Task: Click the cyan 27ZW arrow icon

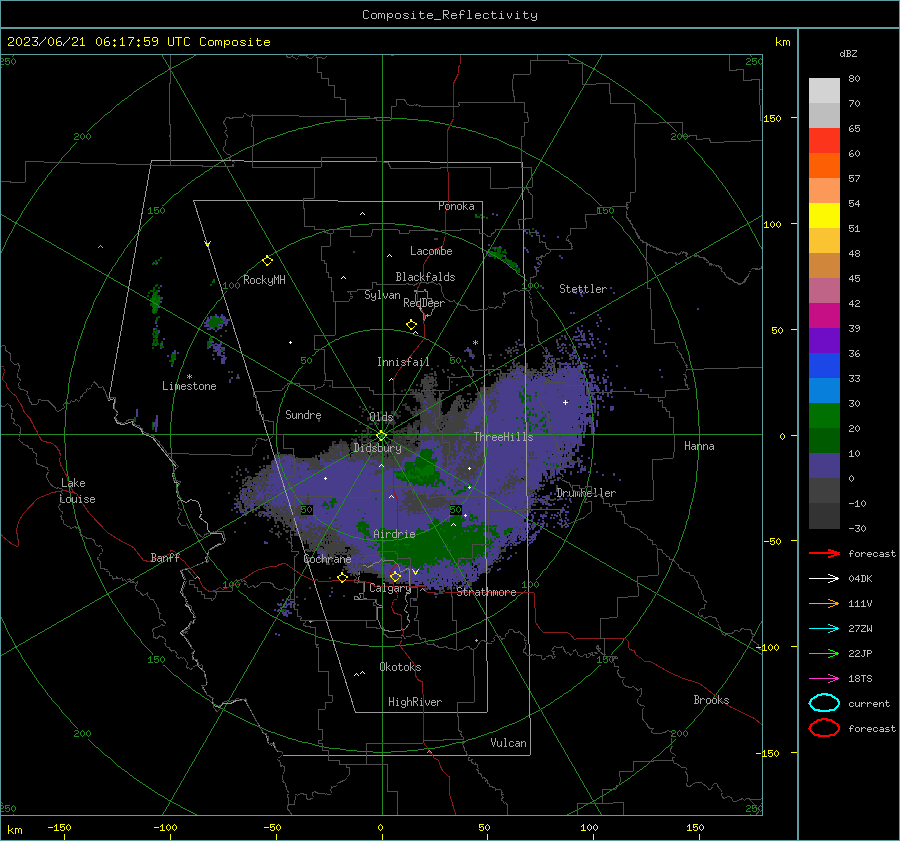Action: click(824, 629)
